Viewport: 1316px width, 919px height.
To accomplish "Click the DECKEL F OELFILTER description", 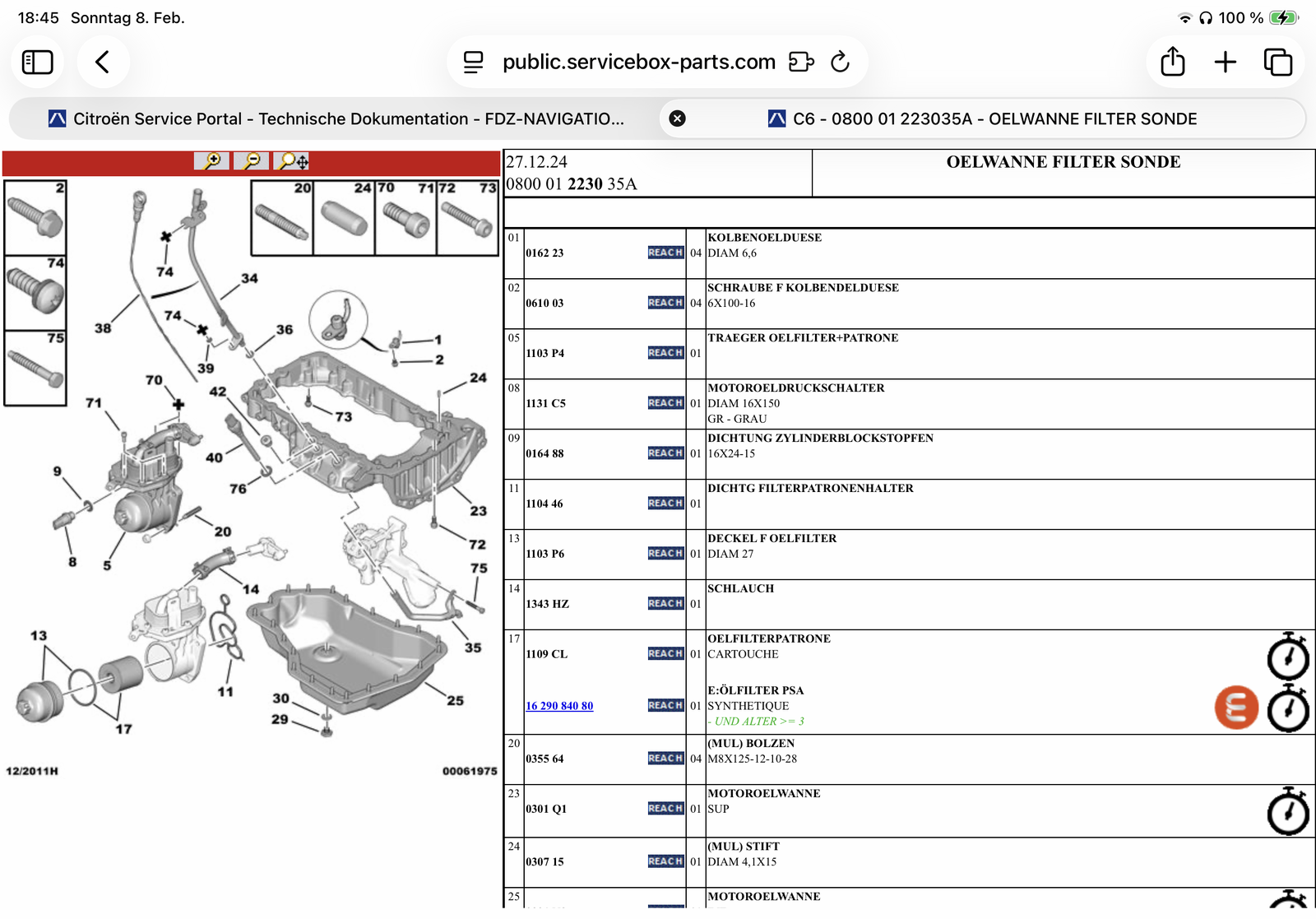I will coord(772,539).
